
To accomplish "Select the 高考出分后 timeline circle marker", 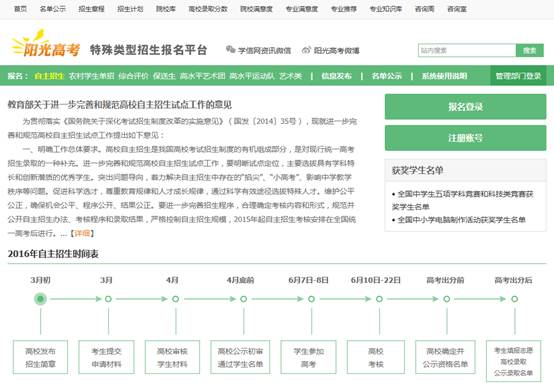I will pyautogui.click(x=515, y=299).
